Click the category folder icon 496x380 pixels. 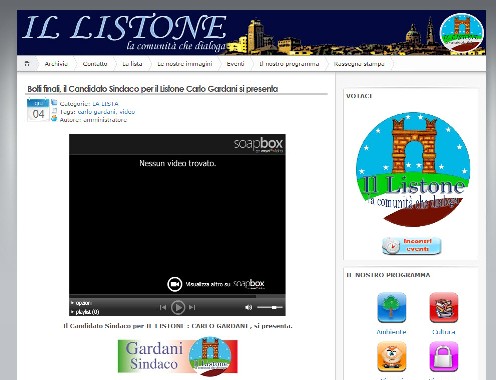point(54,103)
